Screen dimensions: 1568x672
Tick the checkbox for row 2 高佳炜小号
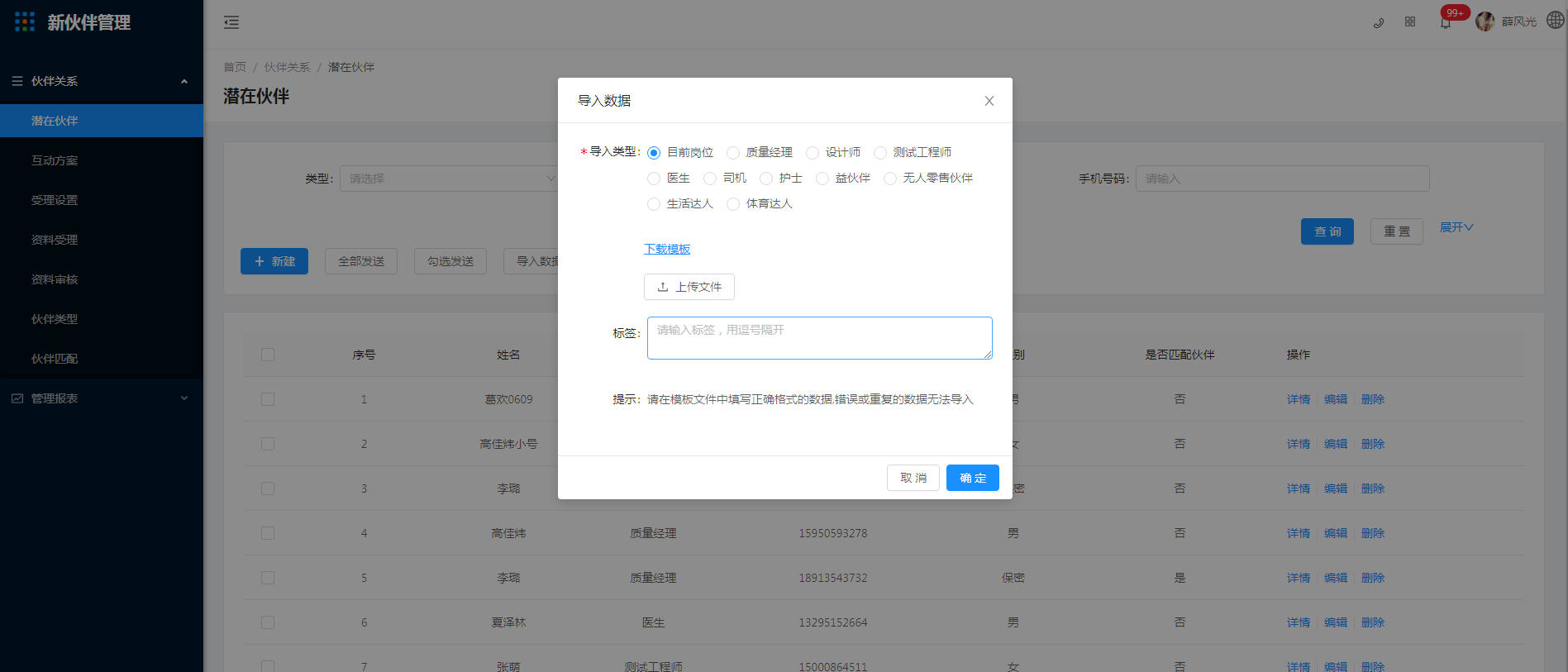pyautogui.click(x=268, y=444)
